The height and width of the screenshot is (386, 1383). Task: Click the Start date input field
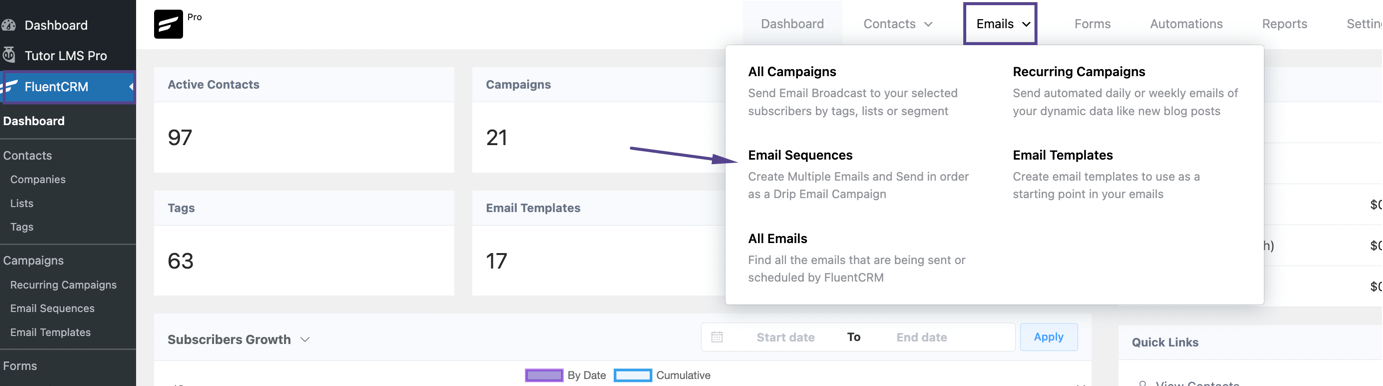click(x=785, y=337)
